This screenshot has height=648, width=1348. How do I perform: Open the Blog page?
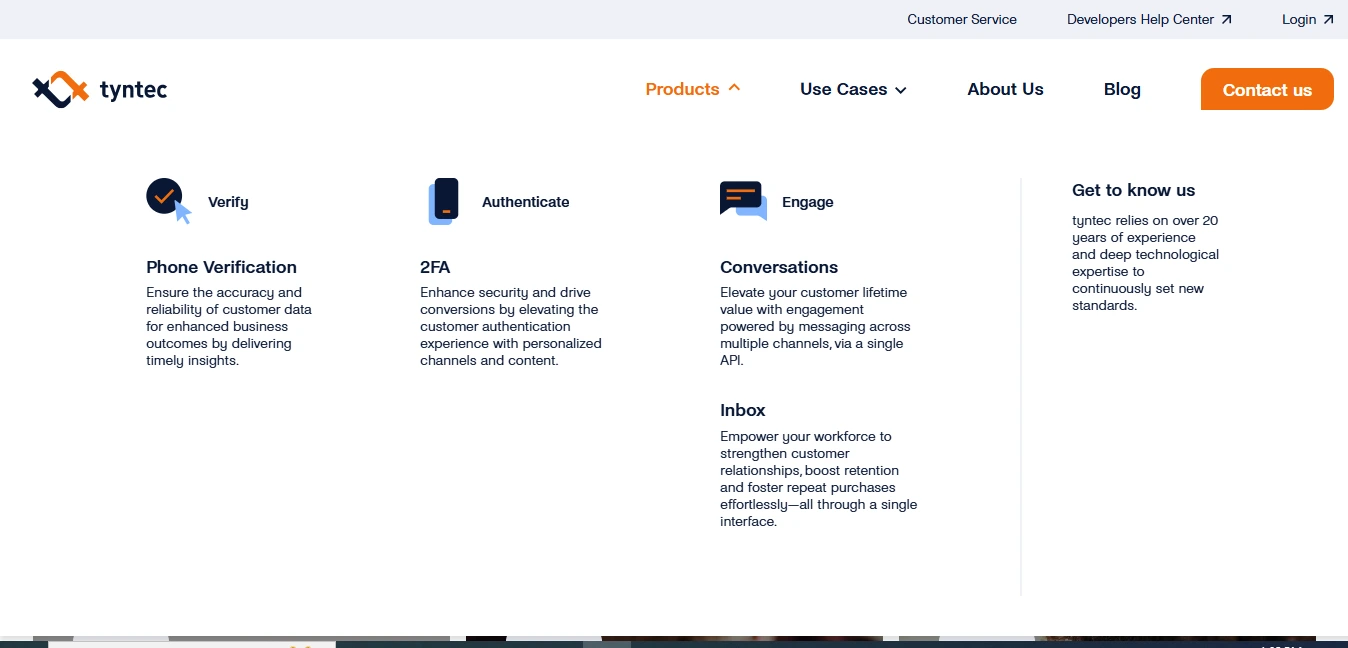point(1122,89)
